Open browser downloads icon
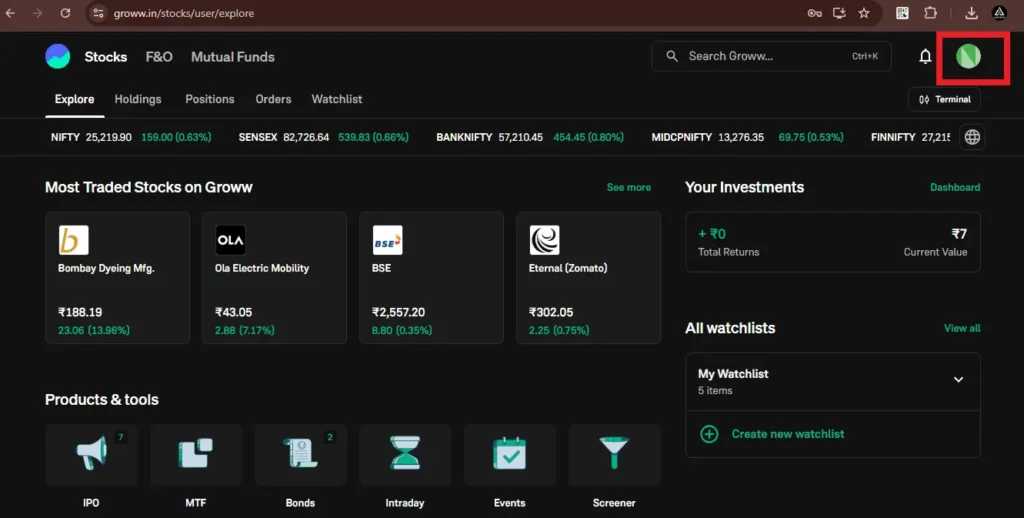The width and height of the screenshot is (1024, 518). pyautogui.click(x=971, y=13)
